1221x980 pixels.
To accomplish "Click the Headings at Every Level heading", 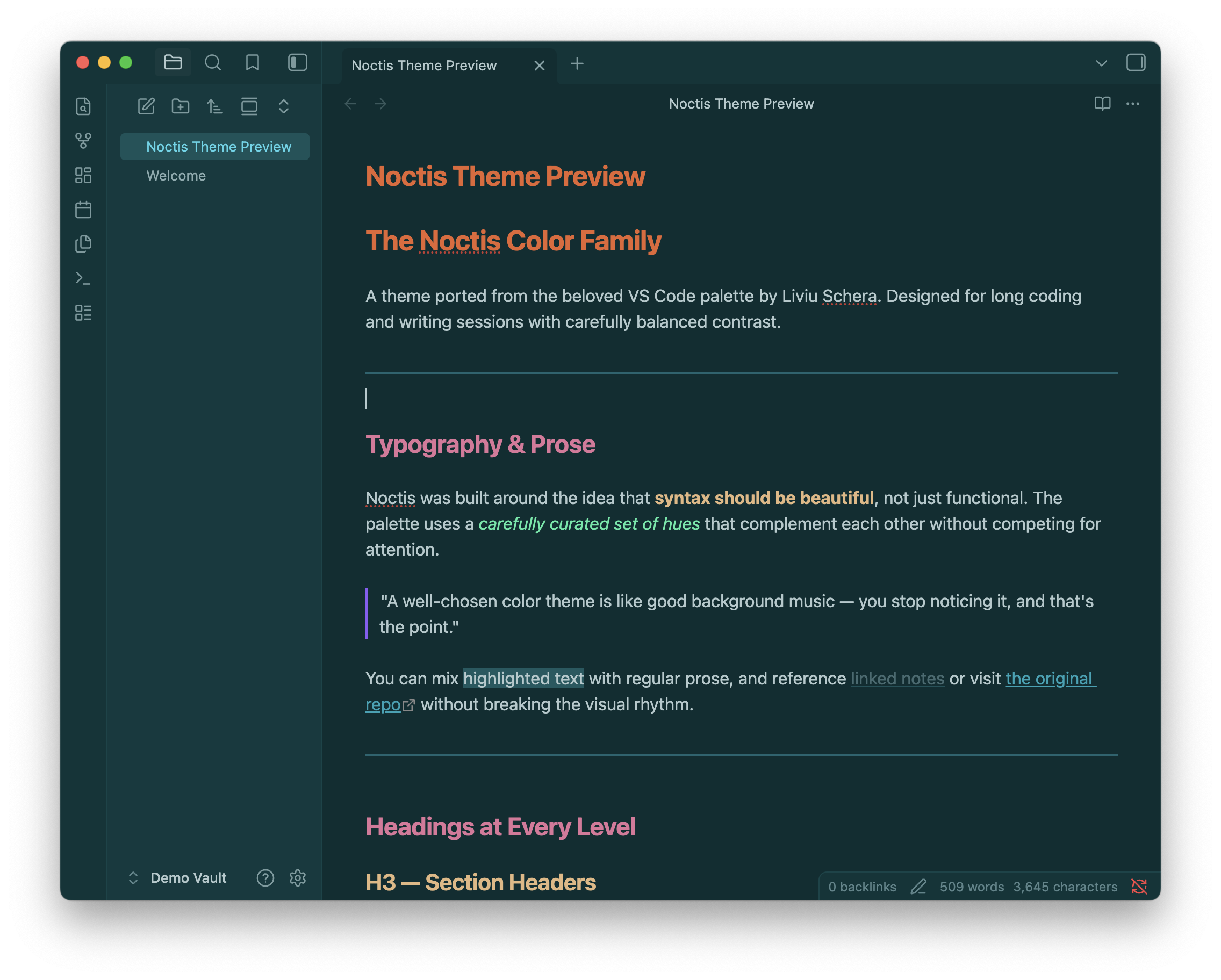I will pos(501,827).
